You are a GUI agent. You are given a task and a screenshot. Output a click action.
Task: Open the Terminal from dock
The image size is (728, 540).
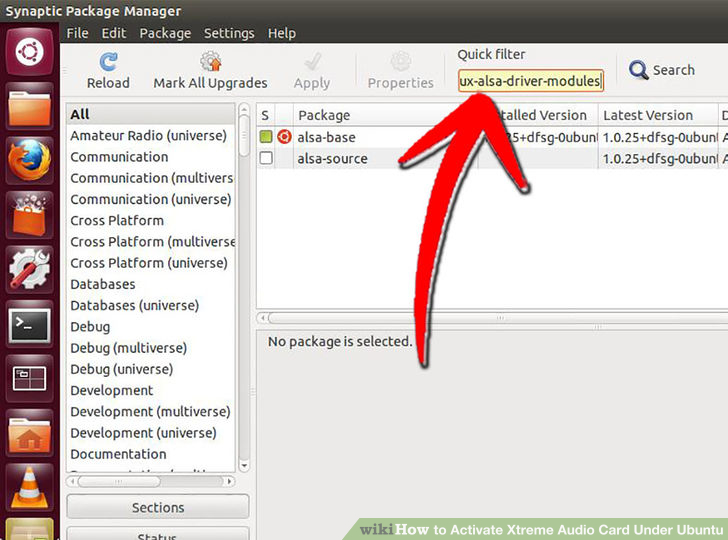(29, 325)
